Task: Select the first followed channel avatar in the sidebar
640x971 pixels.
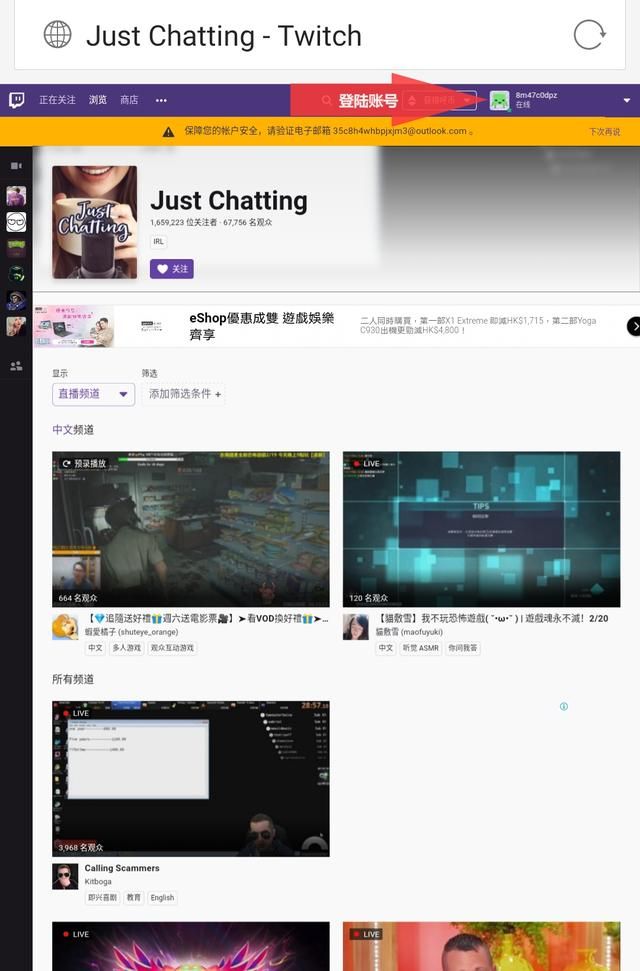Action: point(16,196)
